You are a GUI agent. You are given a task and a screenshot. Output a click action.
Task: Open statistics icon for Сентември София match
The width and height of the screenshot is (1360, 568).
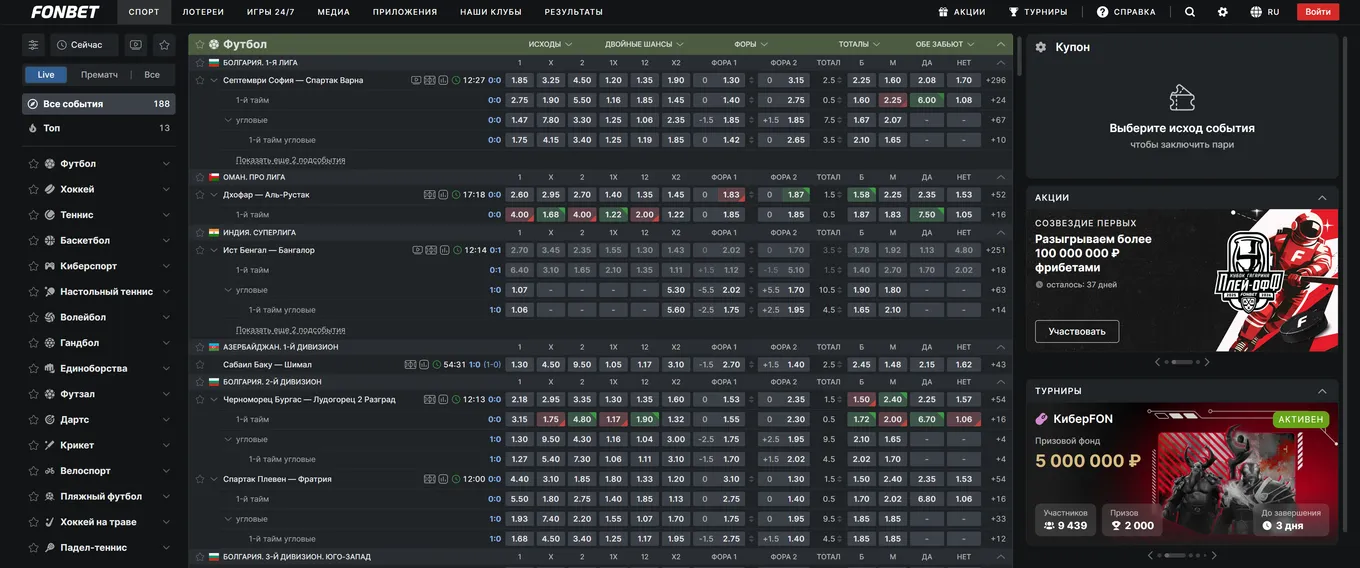coord(443,80)
